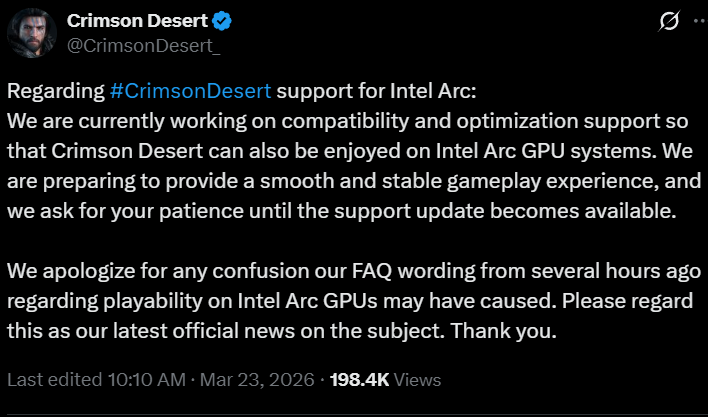Image resolution: width=708 pixels, height=417 pixels.
Task: Open the 198.4K view count
Action: (358, 380)
